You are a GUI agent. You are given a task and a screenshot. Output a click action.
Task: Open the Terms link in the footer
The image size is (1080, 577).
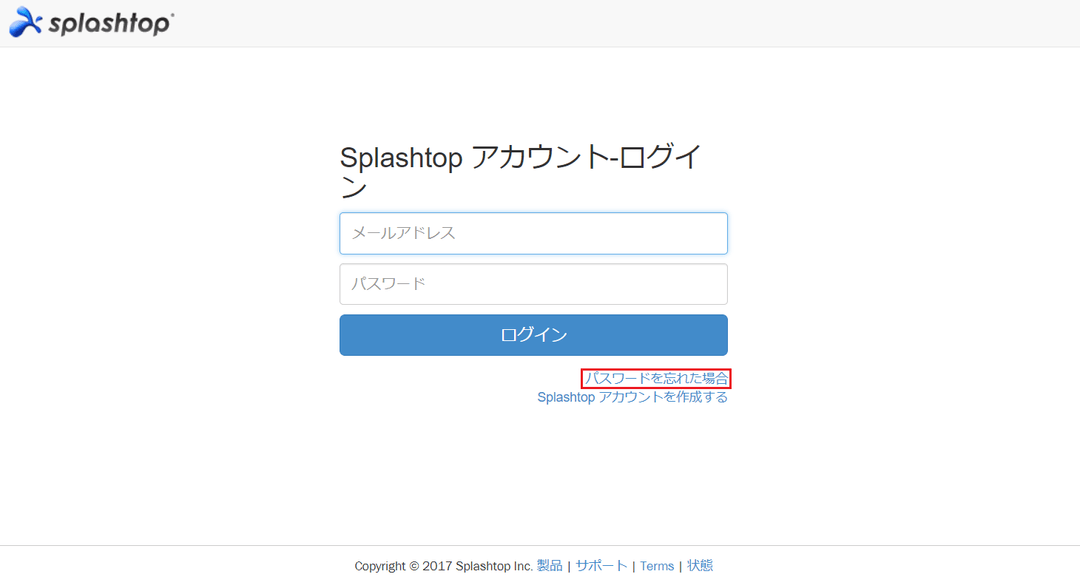(657, 565)
